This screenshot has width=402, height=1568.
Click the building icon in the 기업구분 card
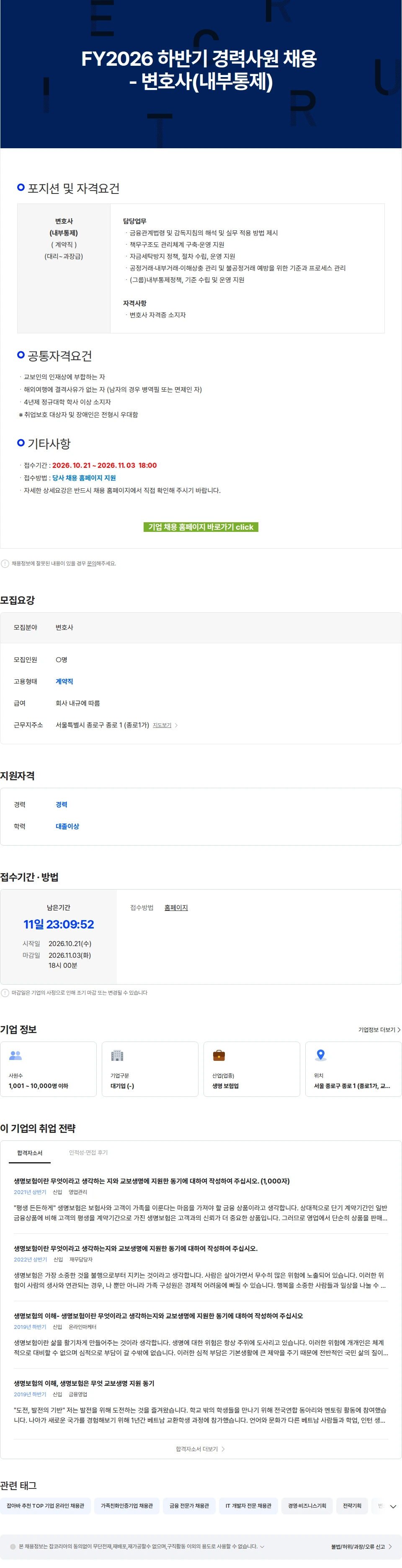pyautogui.click(x=117, y=1055)
